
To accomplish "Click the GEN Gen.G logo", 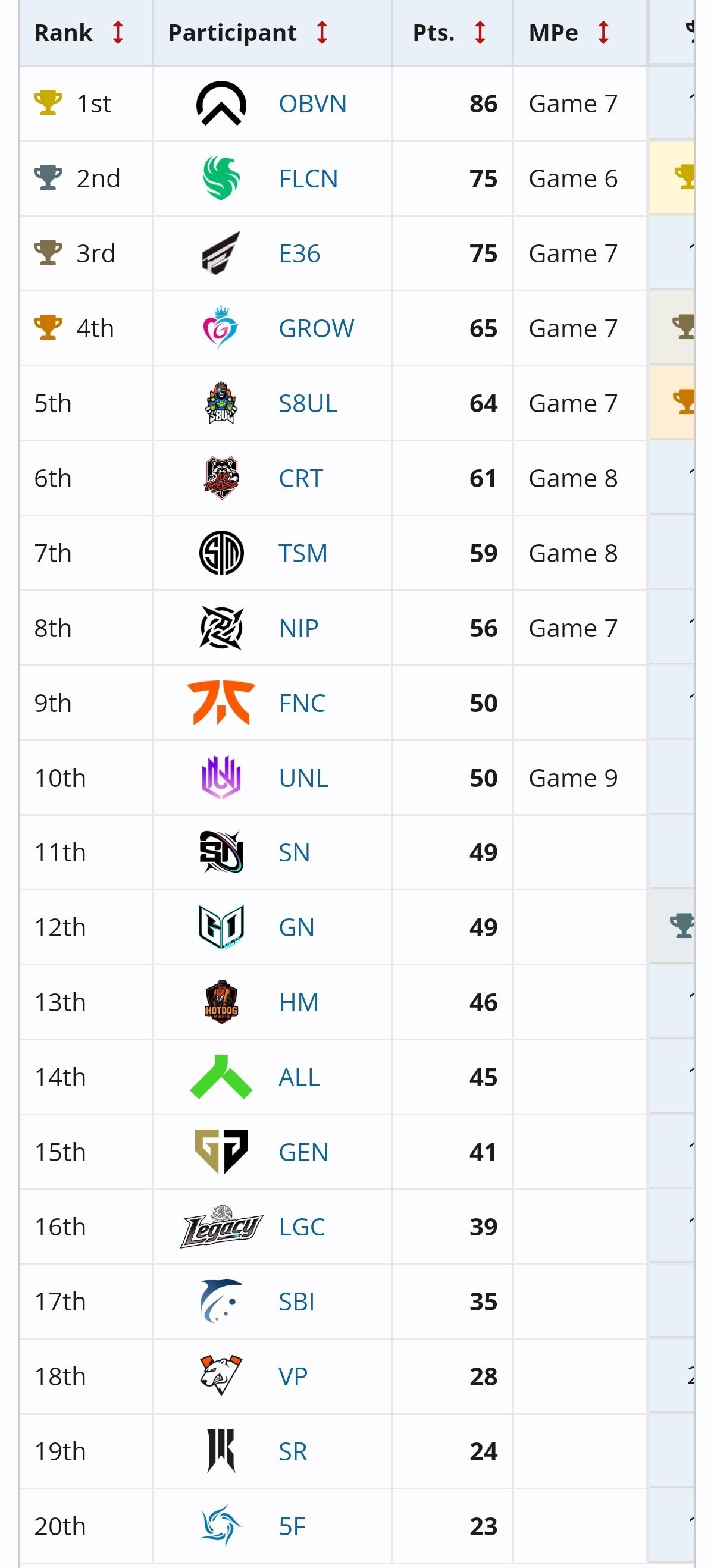I will pos(221,1152).
